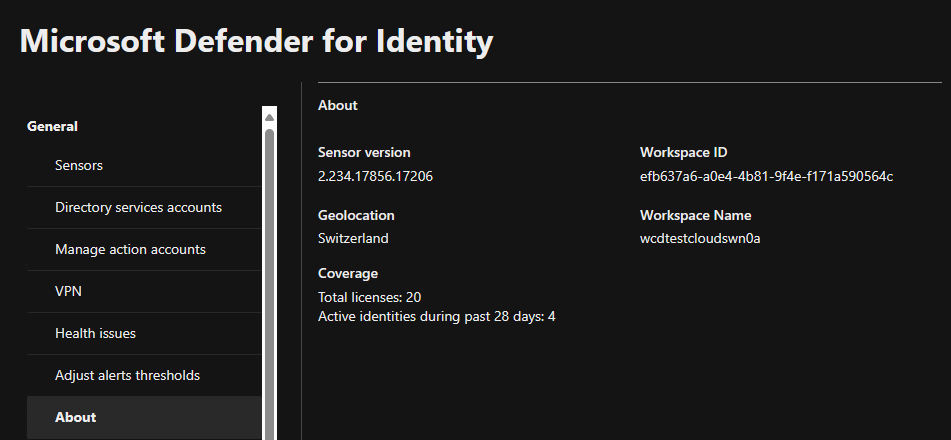Open Directory services accounts
Screen dimensions: 951x440
144,208
